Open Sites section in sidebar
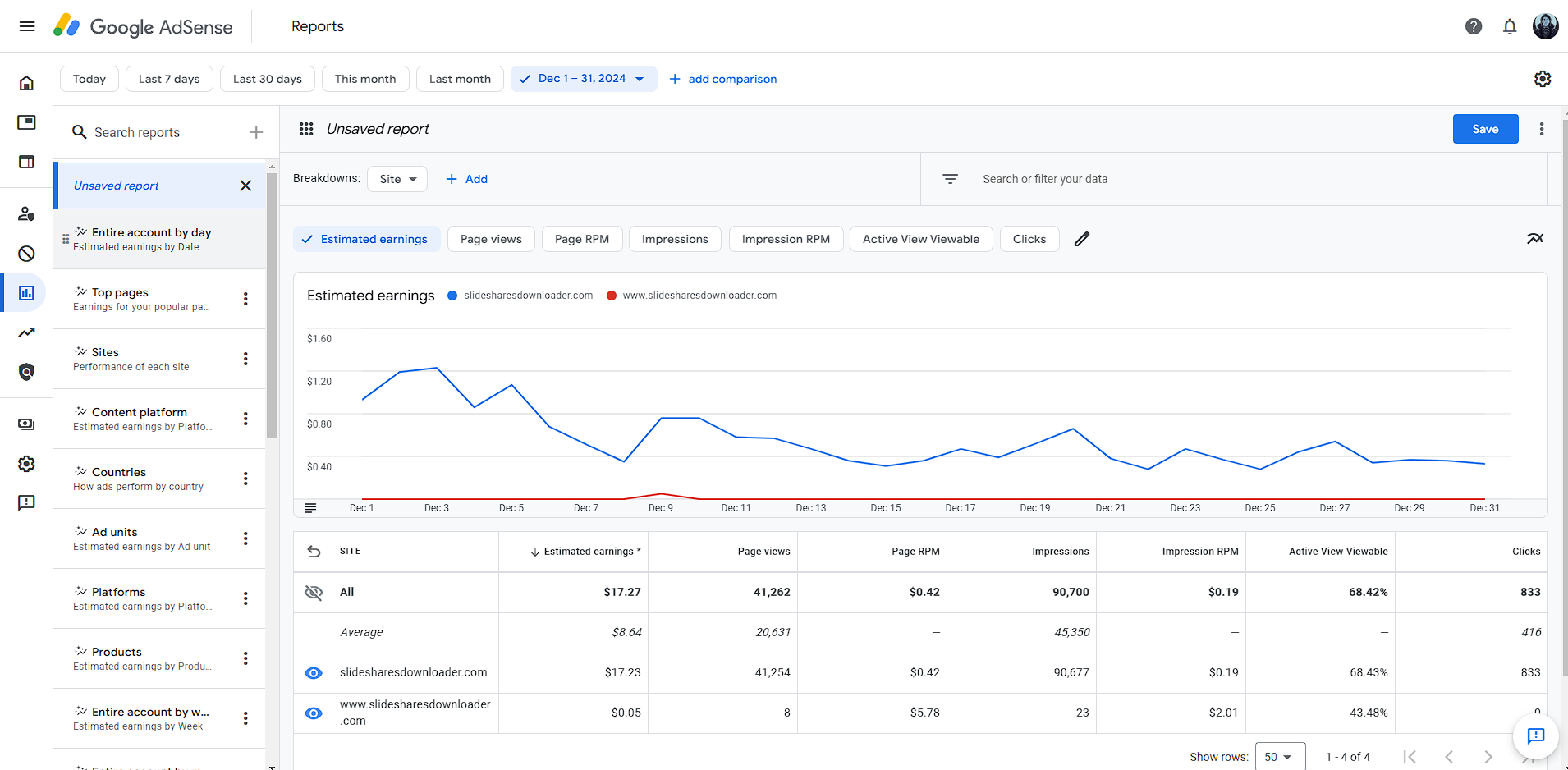The image size is (1568, 770). 26,162
